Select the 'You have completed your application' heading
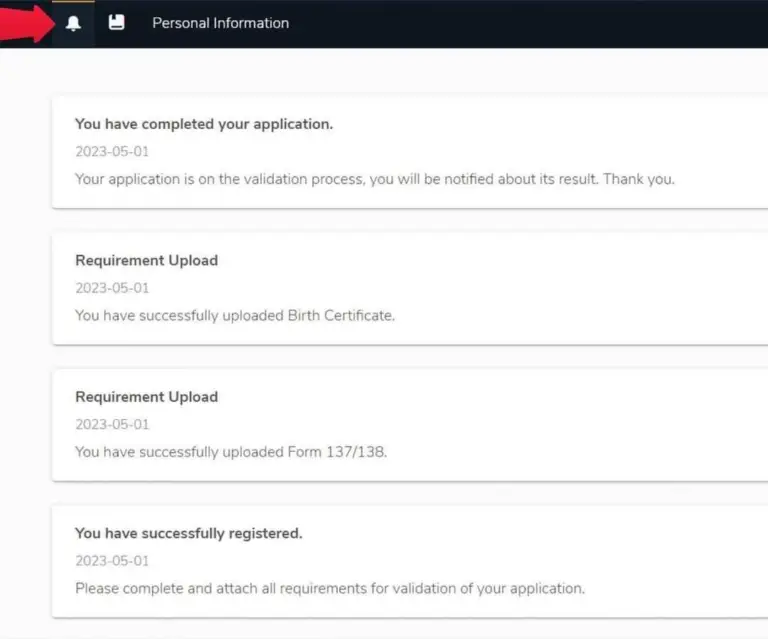 (204, 124)
